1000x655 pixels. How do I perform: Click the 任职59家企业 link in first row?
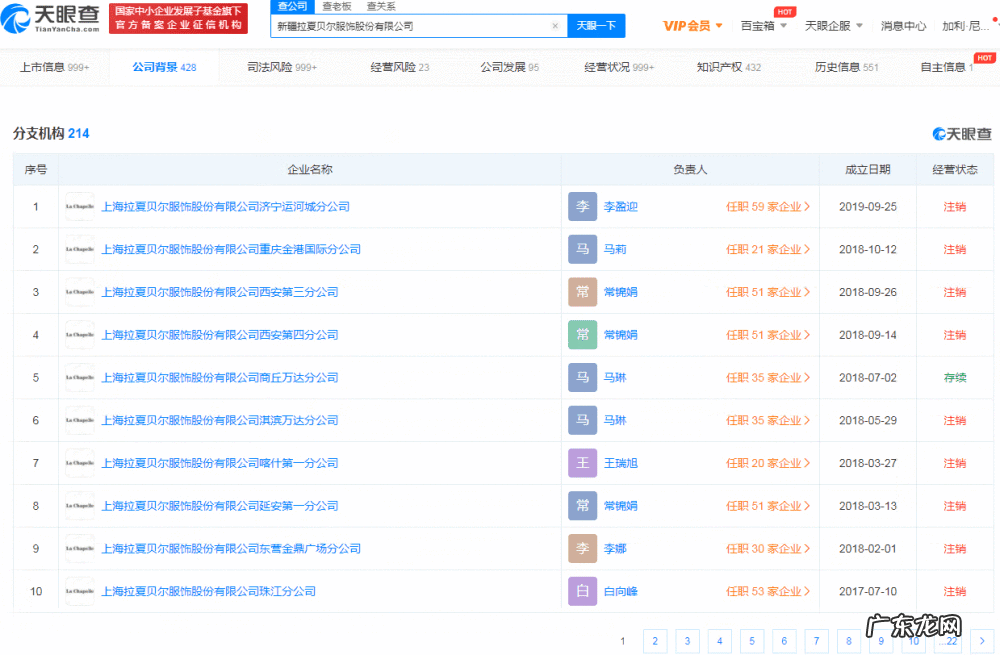click(x=768, y=206)
